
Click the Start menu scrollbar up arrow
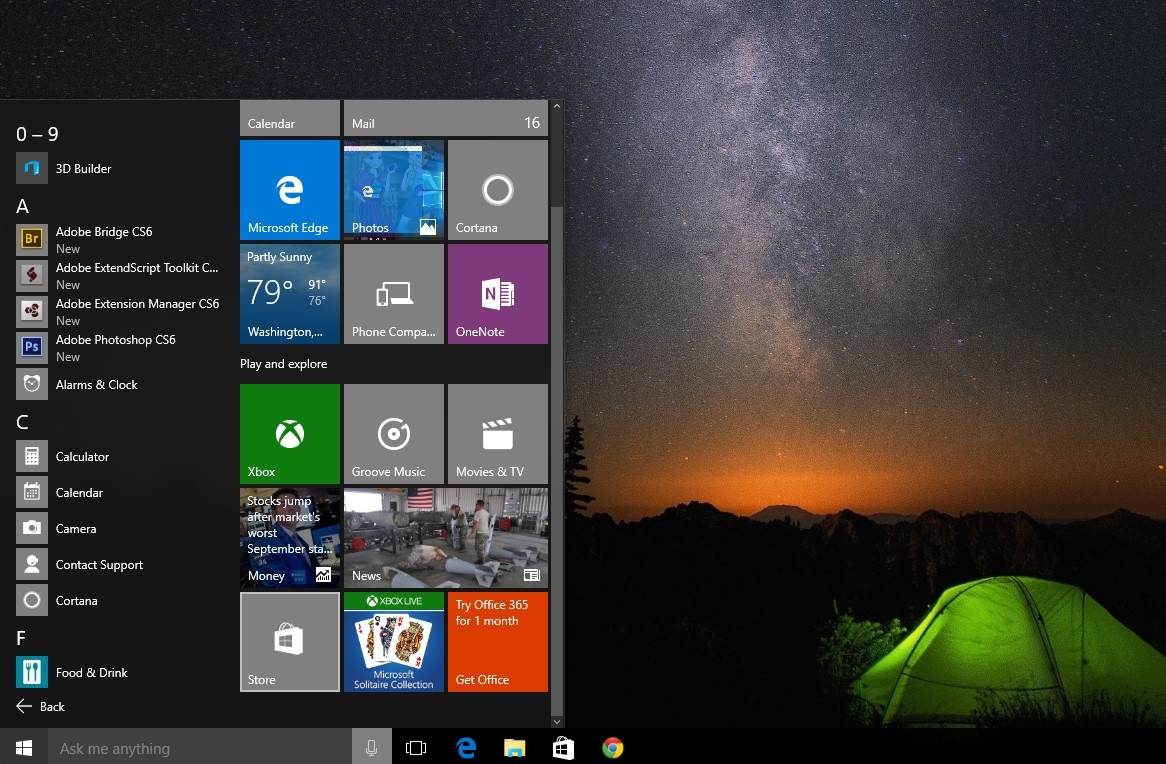(557, 106)
